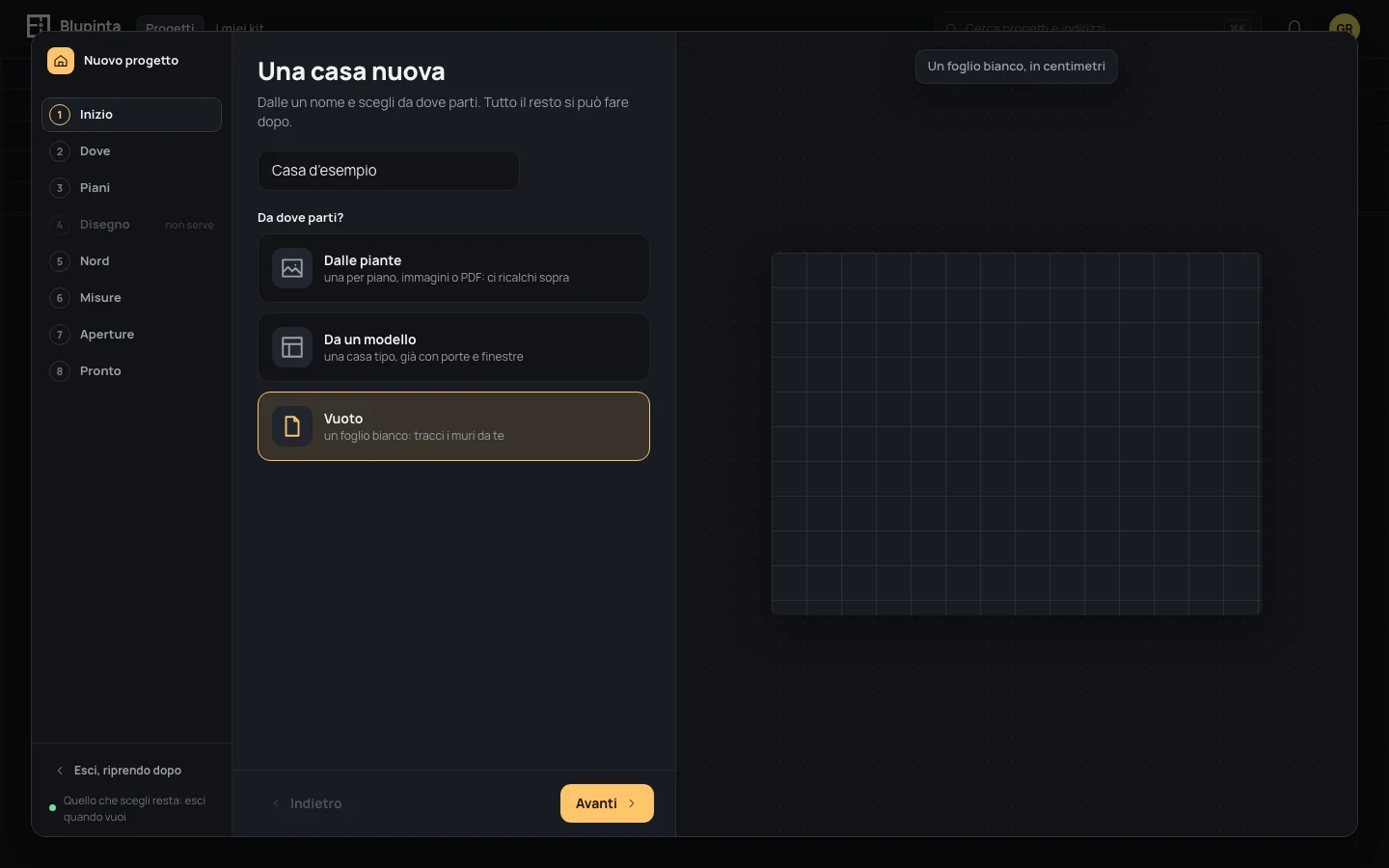
Task: Click the orange house icon beside Nuovo progetto
Action: (x=61, y=61)
